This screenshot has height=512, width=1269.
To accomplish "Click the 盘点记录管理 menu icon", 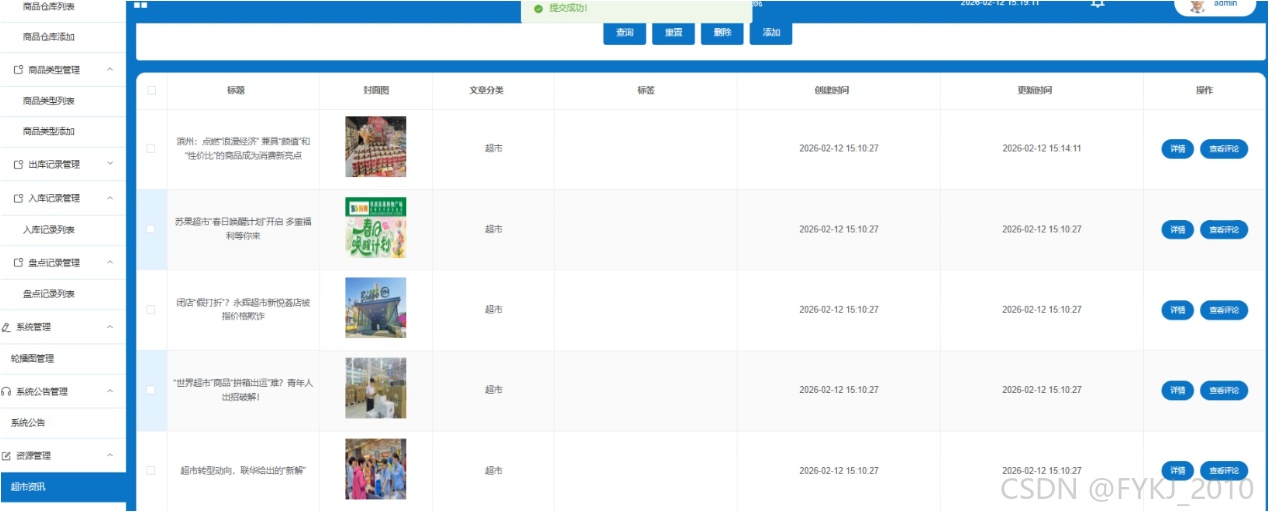I will coord(19,263).
